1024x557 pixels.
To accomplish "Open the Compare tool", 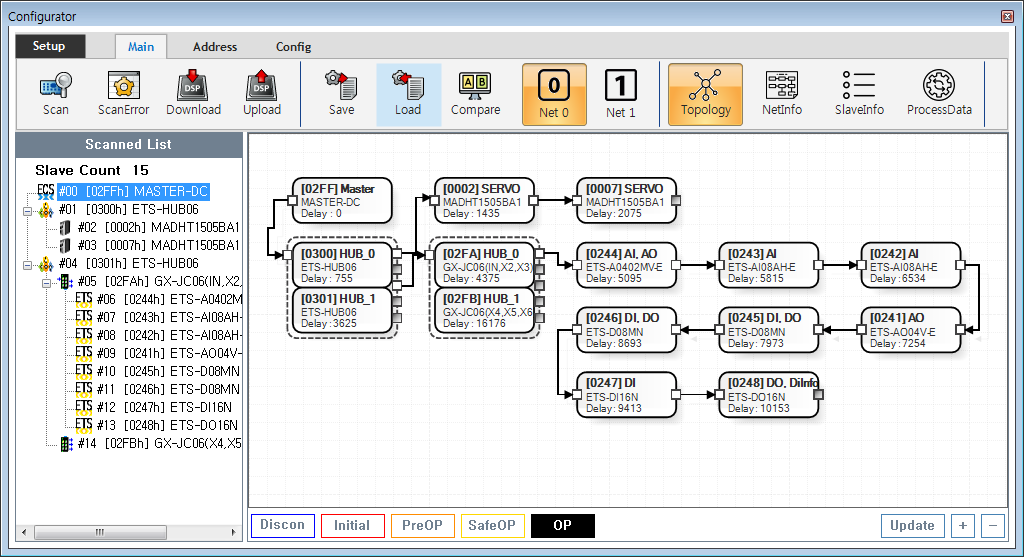I will pyautogui.click(x=475, y=94).
